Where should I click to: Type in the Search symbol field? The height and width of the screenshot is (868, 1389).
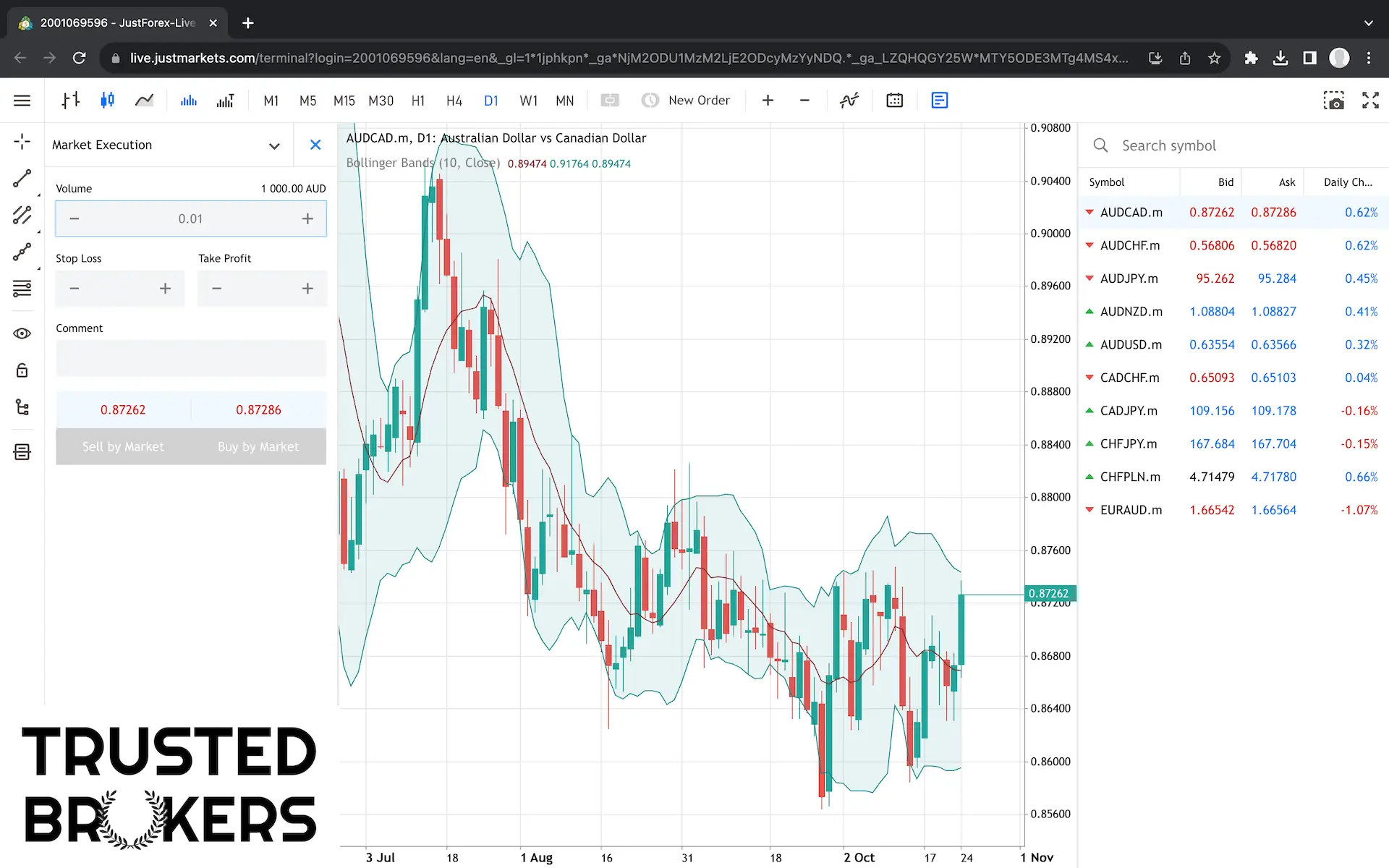[x=1230, y=145]
